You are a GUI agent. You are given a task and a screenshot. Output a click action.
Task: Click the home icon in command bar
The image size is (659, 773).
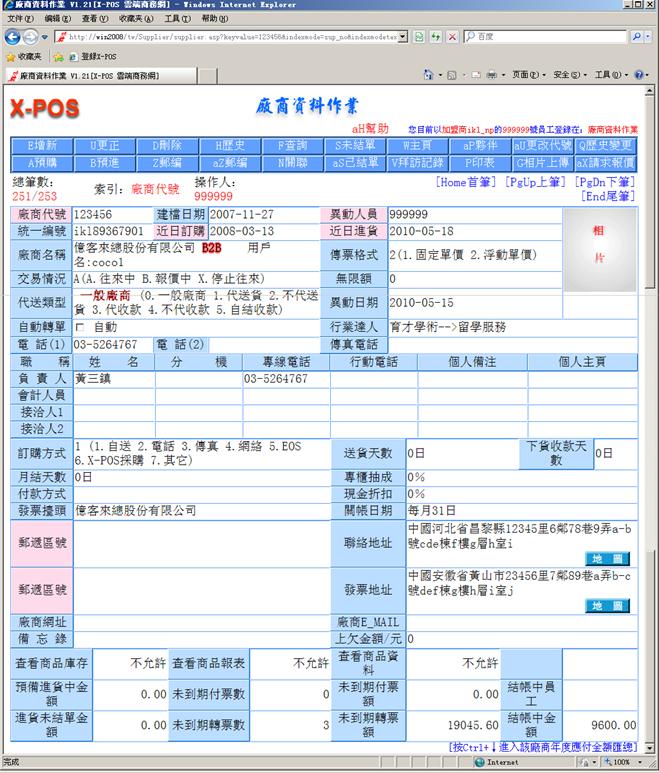click(x=429, y=75)
